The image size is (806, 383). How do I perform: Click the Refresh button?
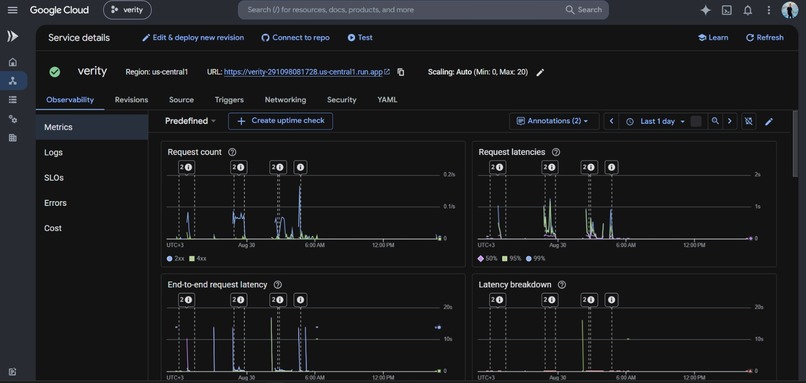tap(765, 38)
